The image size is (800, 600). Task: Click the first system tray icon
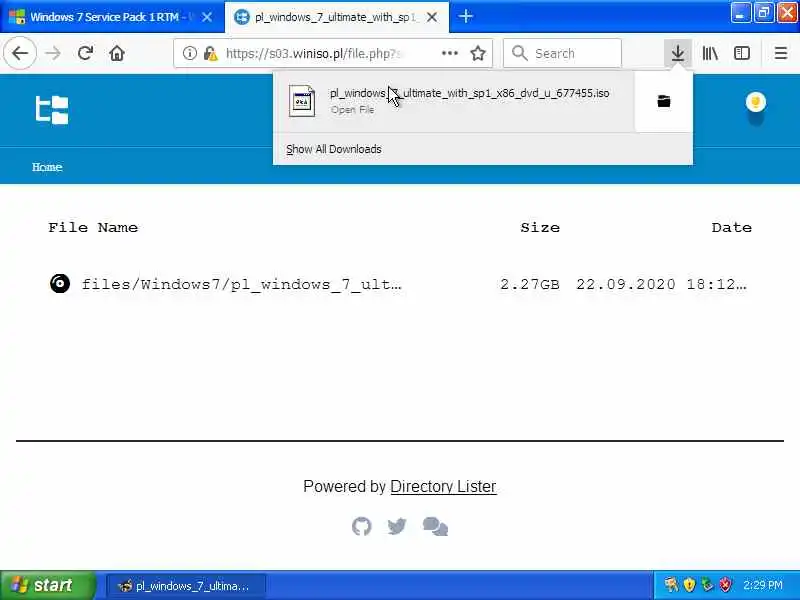(671, 585)
